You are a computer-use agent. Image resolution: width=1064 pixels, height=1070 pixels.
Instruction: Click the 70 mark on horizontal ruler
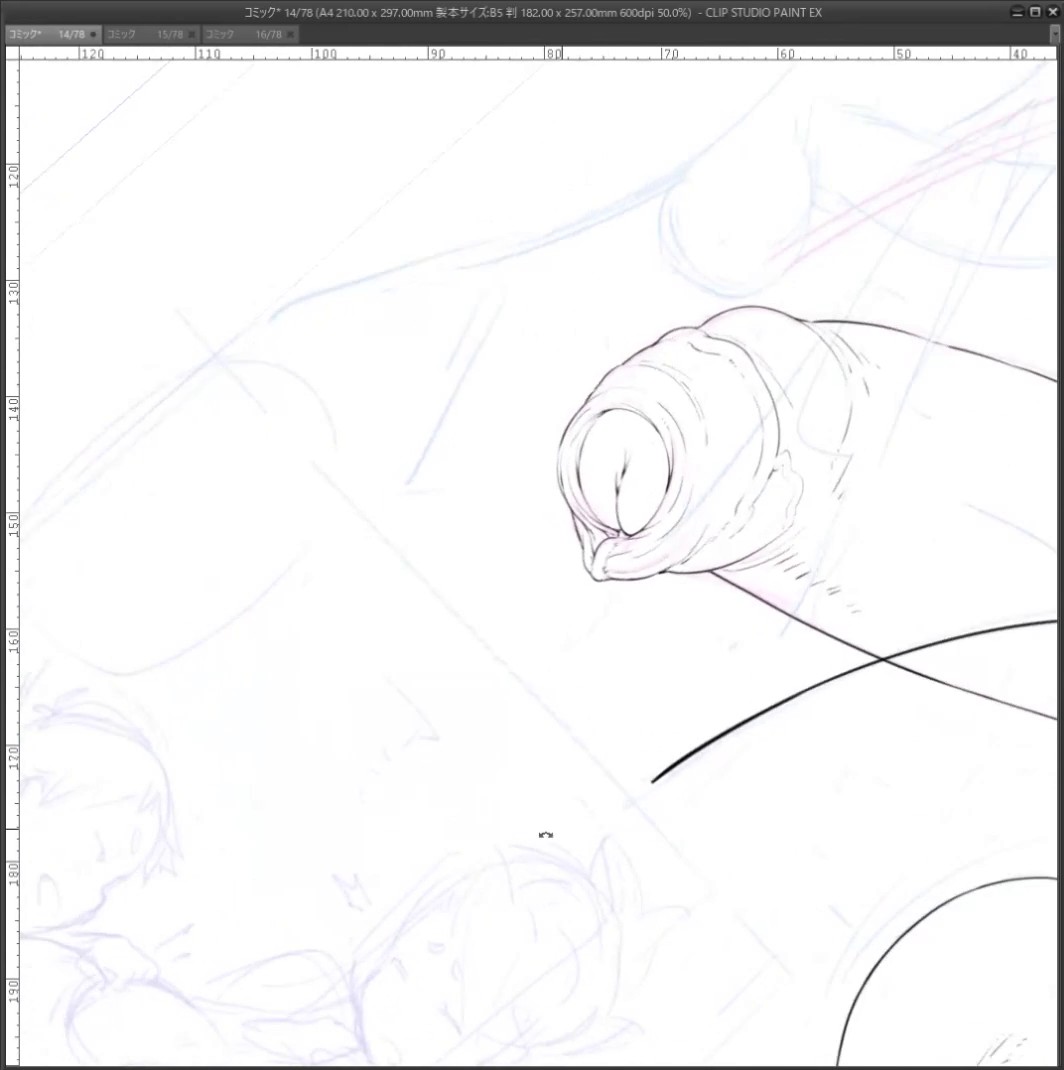pyautogui.click(x=671, y=54)
